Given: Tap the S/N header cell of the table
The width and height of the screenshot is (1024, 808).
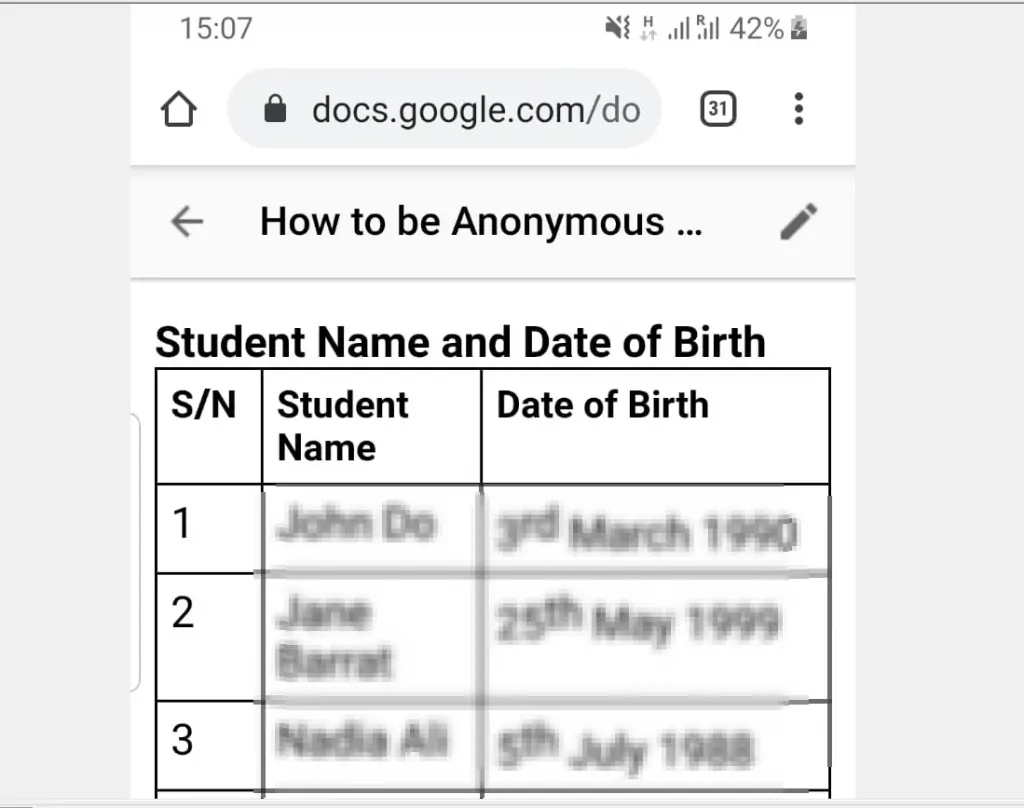Looking at the screenshot, I should (x=207, y=404).
